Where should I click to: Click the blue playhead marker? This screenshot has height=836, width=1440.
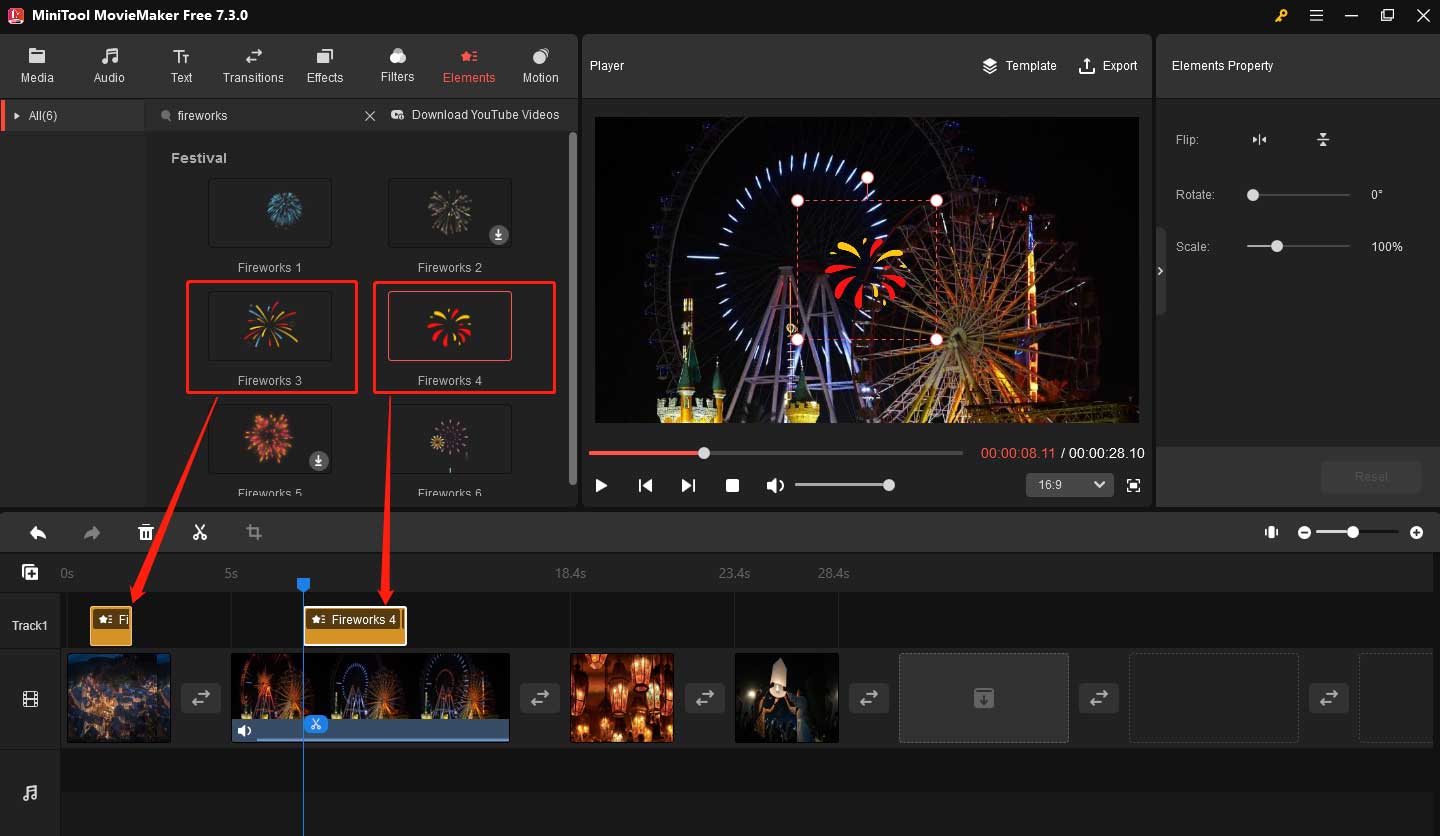[x=304, y=584]
